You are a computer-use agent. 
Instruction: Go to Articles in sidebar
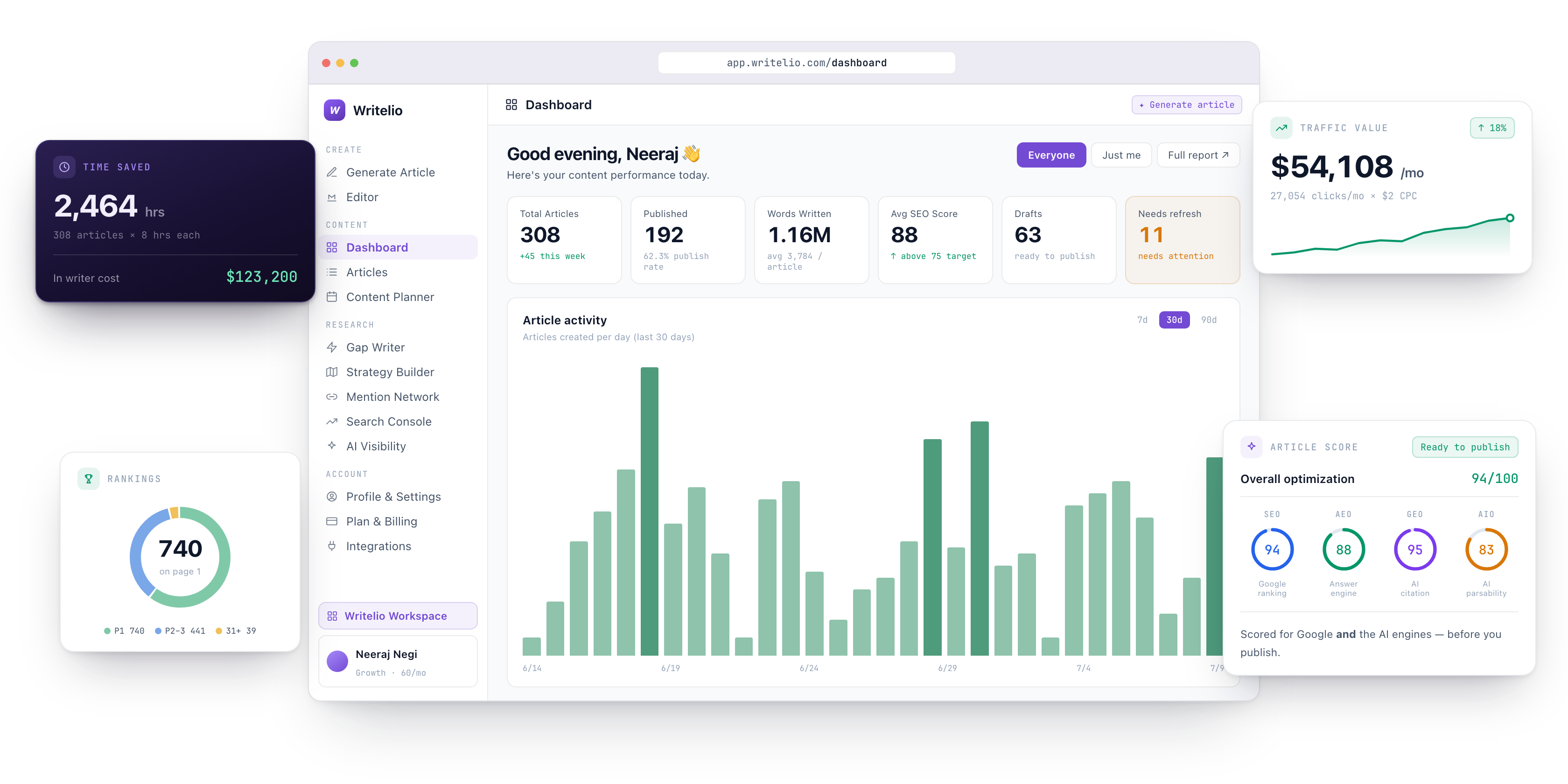398,272
